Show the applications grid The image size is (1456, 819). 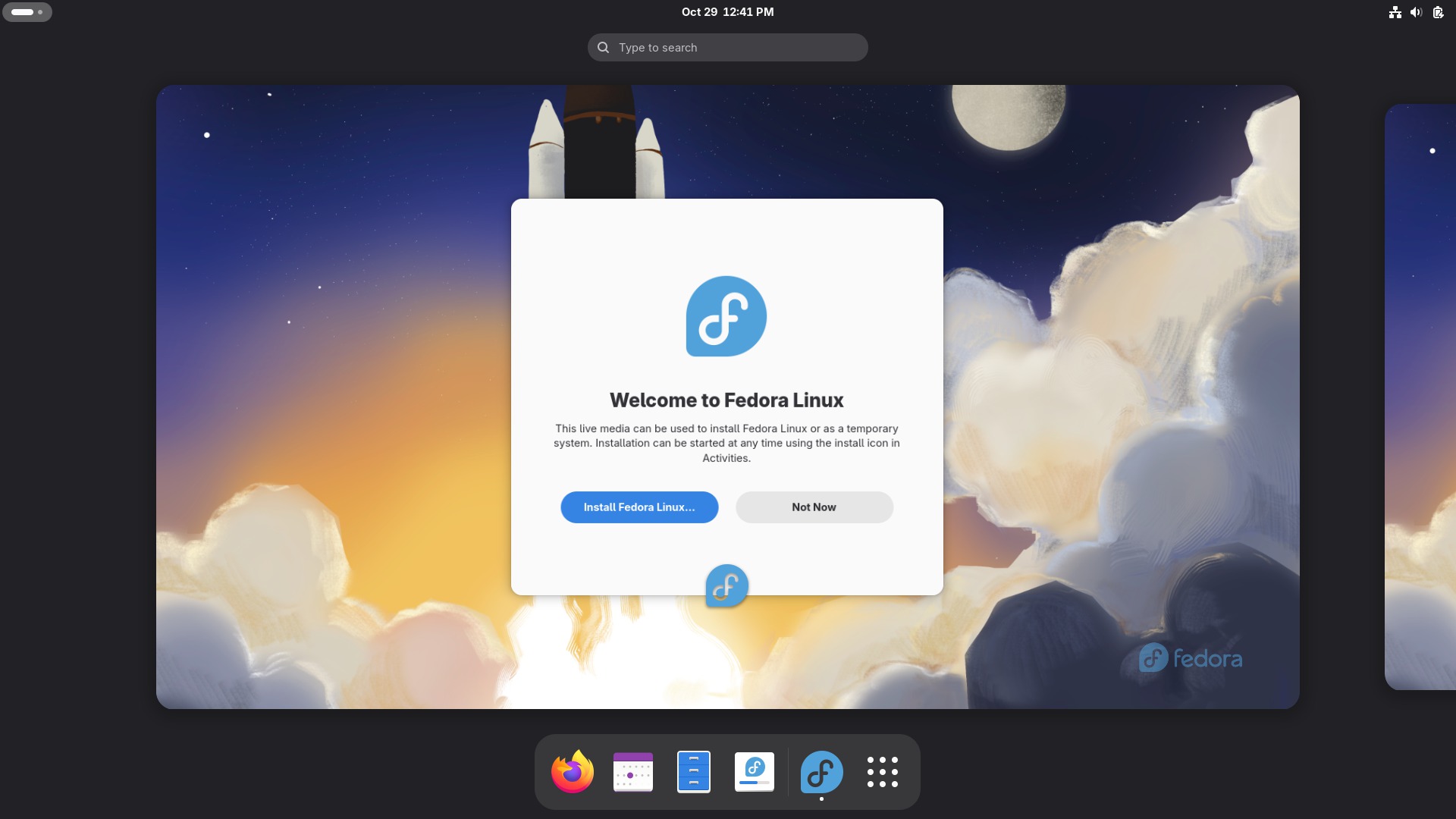point(883,772)
